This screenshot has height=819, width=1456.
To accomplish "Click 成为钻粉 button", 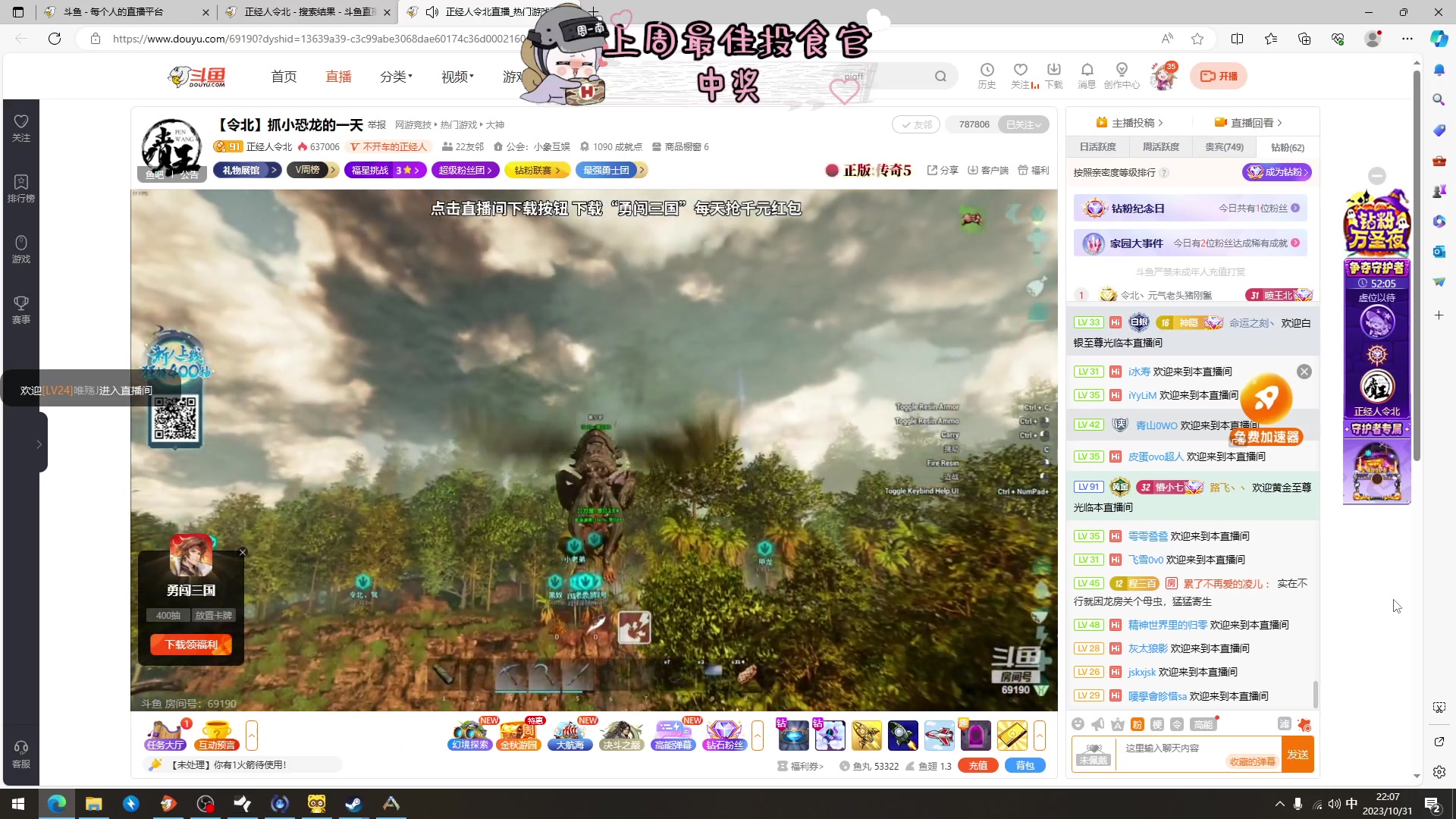I will [1277, 172].
